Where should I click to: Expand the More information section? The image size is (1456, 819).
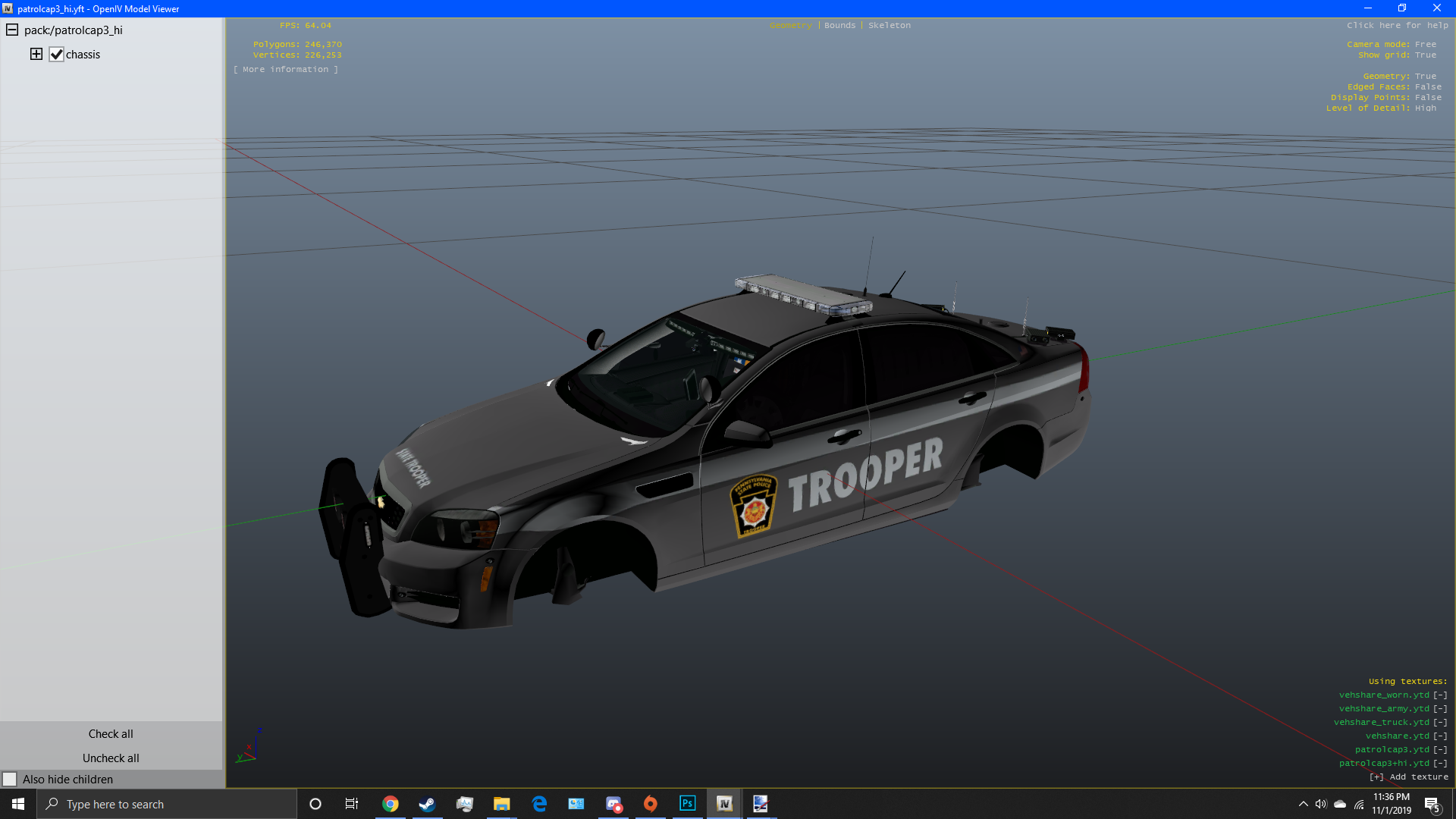286,69
